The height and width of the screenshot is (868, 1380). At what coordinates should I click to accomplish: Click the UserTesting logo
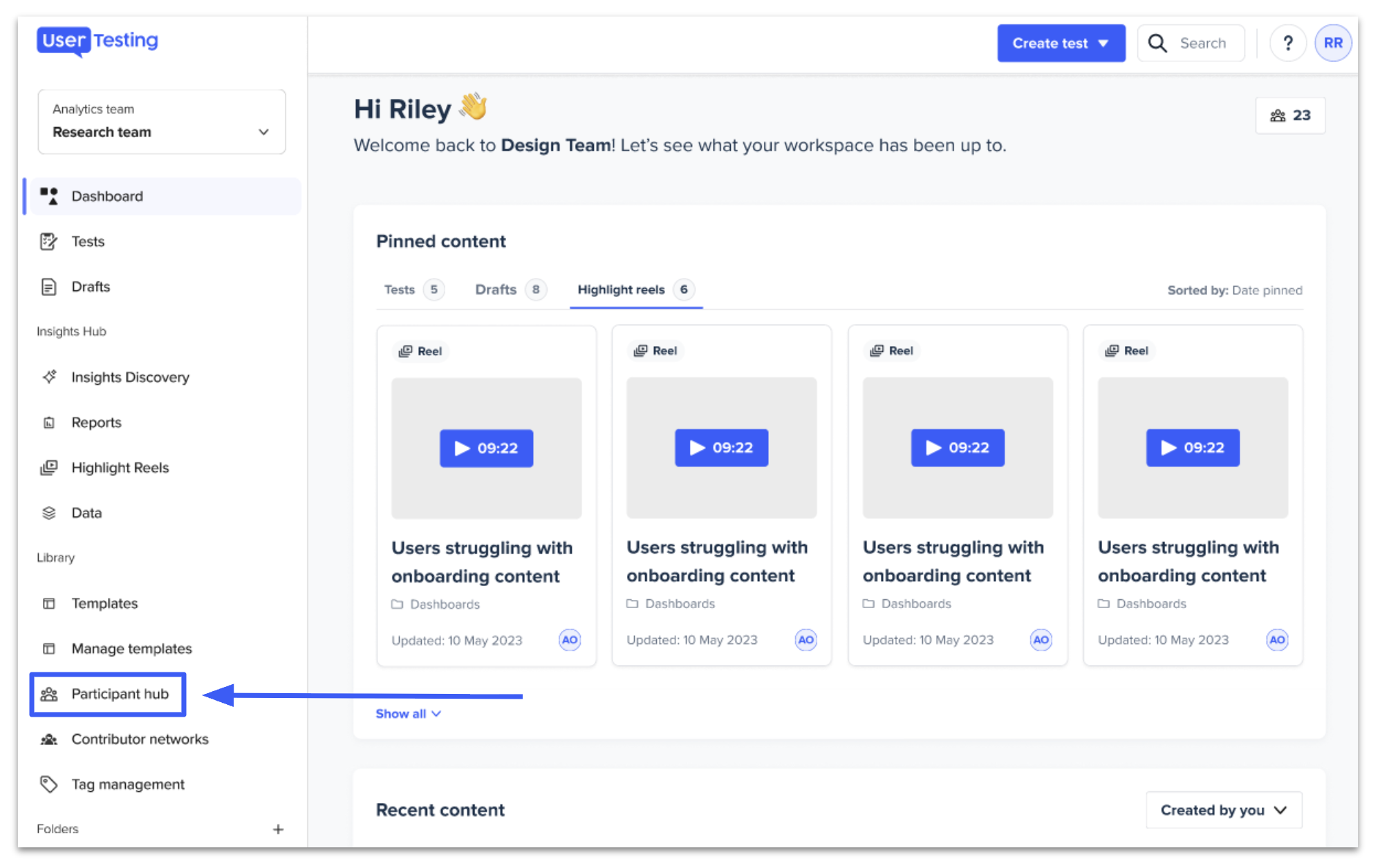[97, 41]
